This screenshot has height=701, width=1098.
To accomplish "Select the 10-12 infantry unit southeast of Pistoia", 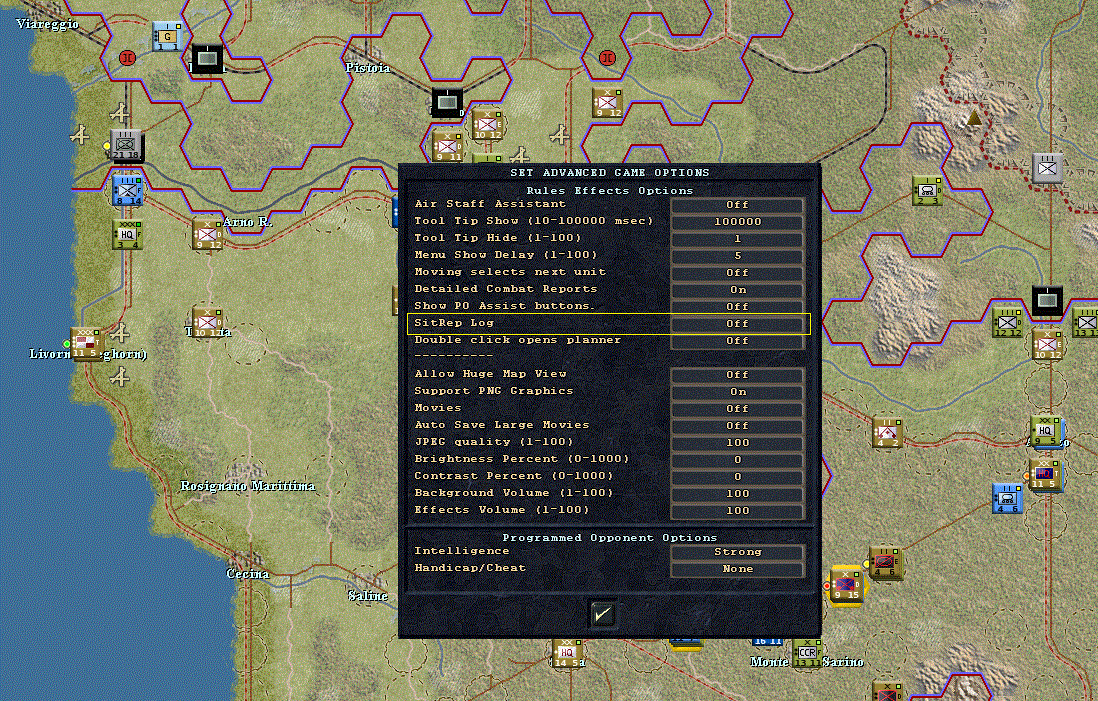I will pyautogui.click(x=487, y=125).
